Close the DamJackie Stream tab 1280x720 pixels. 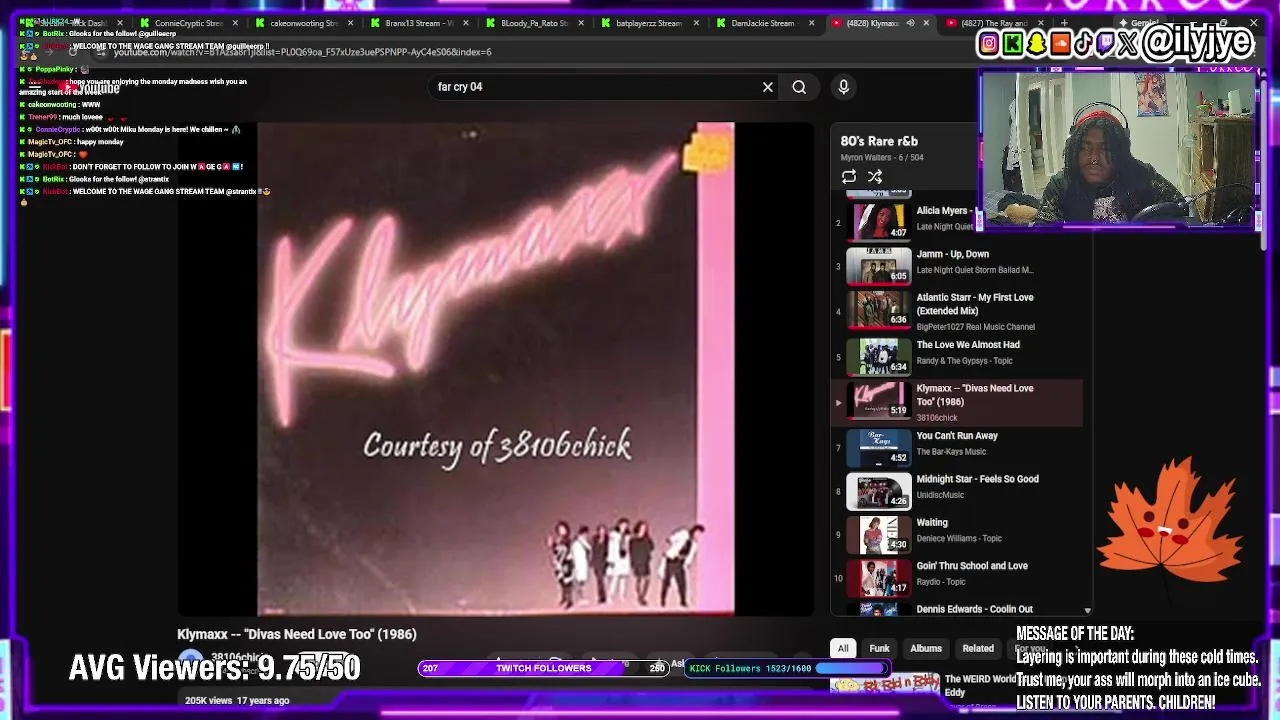pyautogui.click(x=810, y=23)
